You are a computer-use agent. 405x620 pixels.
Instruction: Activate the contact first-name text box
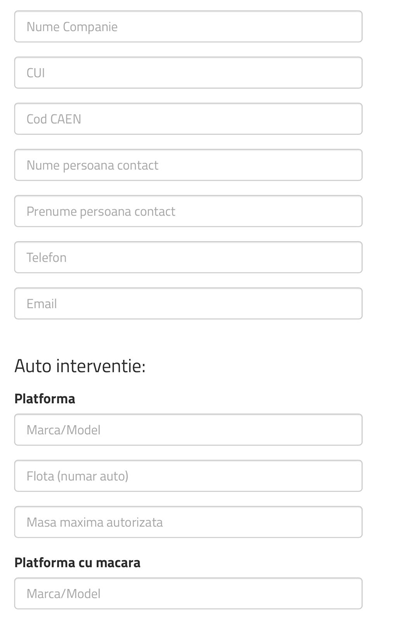tap(188, 211)
